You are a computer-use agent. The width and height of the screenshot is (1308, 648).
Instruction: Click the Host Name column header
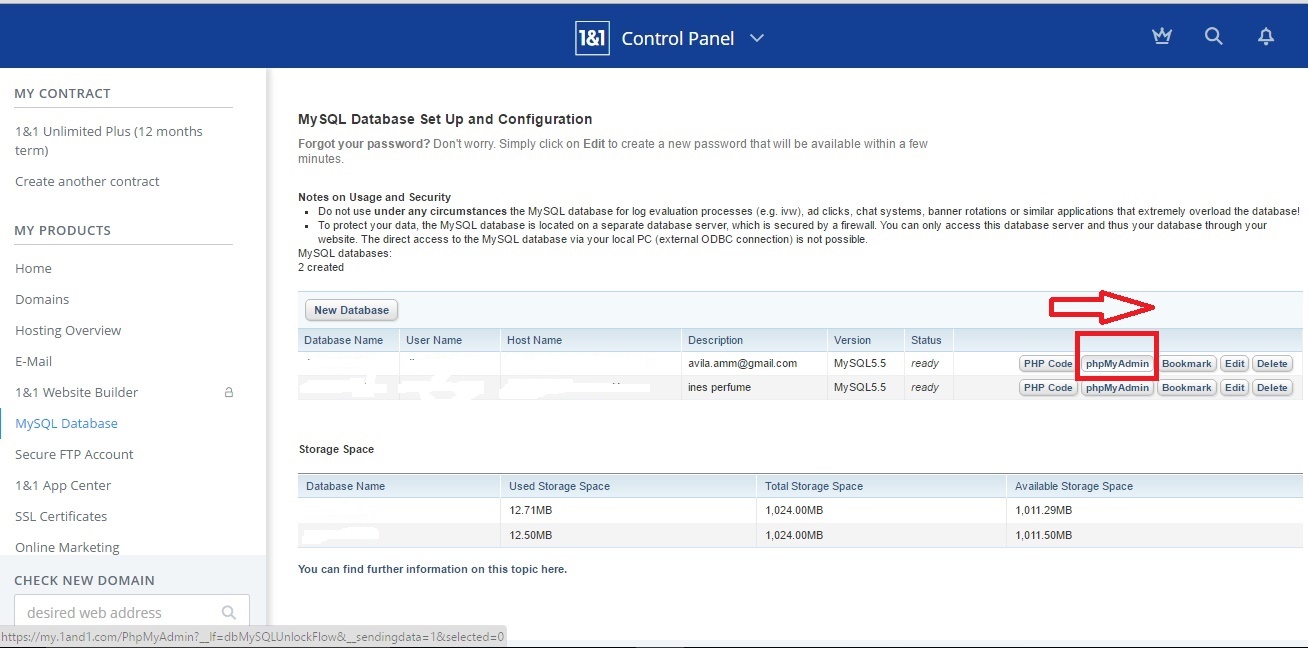click(534, 340)
